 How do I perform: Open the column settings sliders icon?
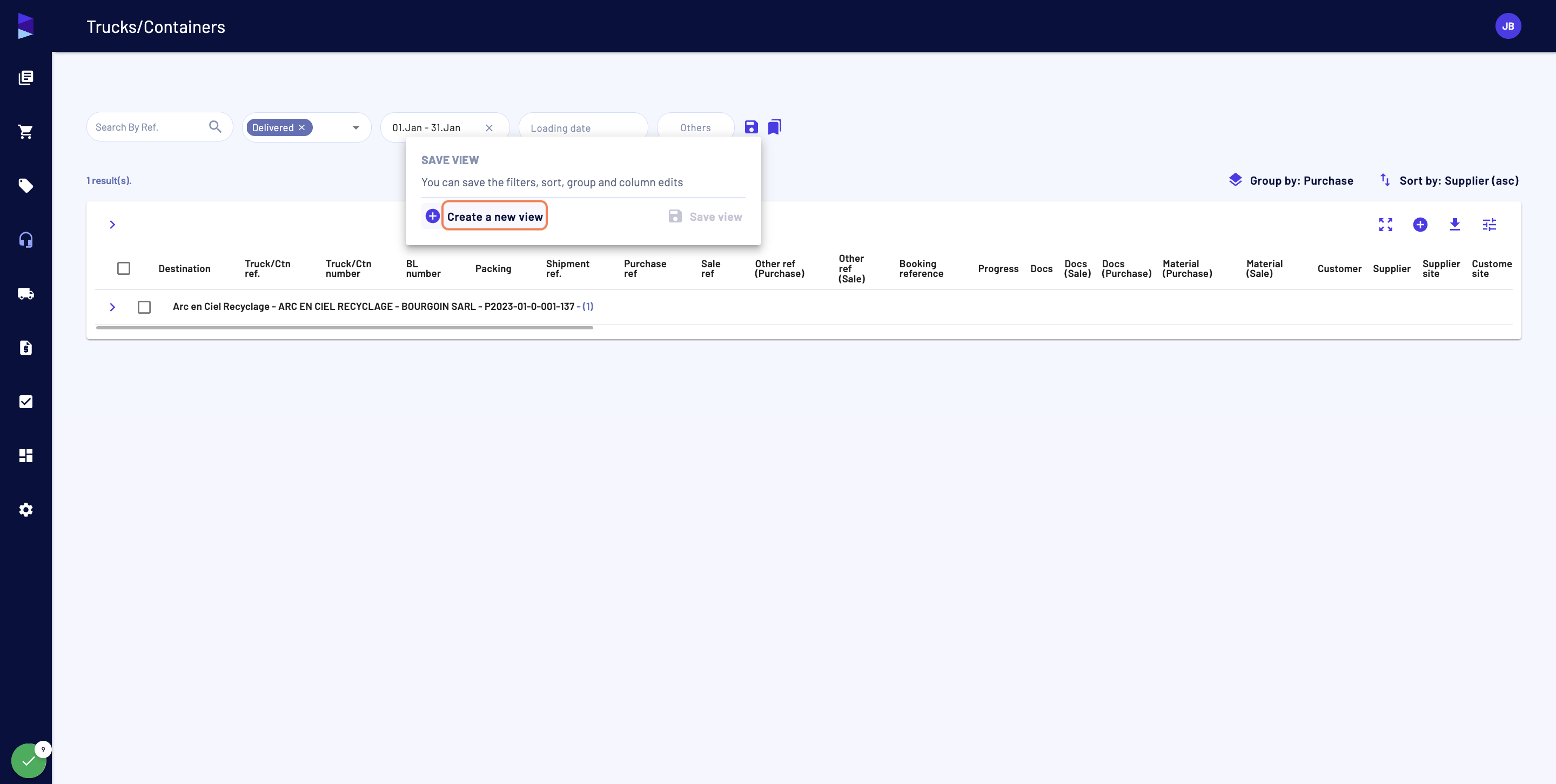point(1489,225)
